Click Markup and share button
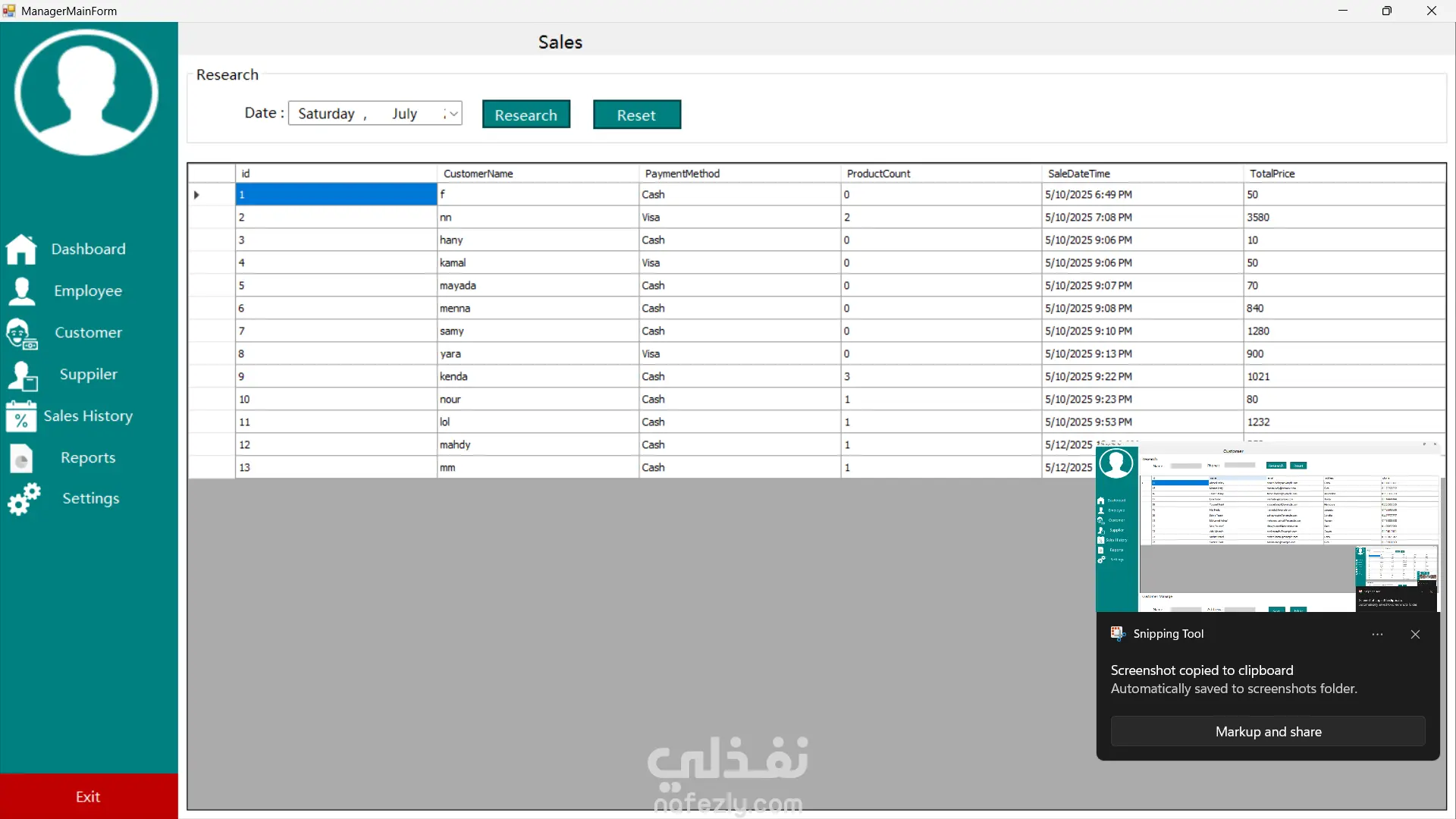1456x819 pixels. click(1268, 732)
